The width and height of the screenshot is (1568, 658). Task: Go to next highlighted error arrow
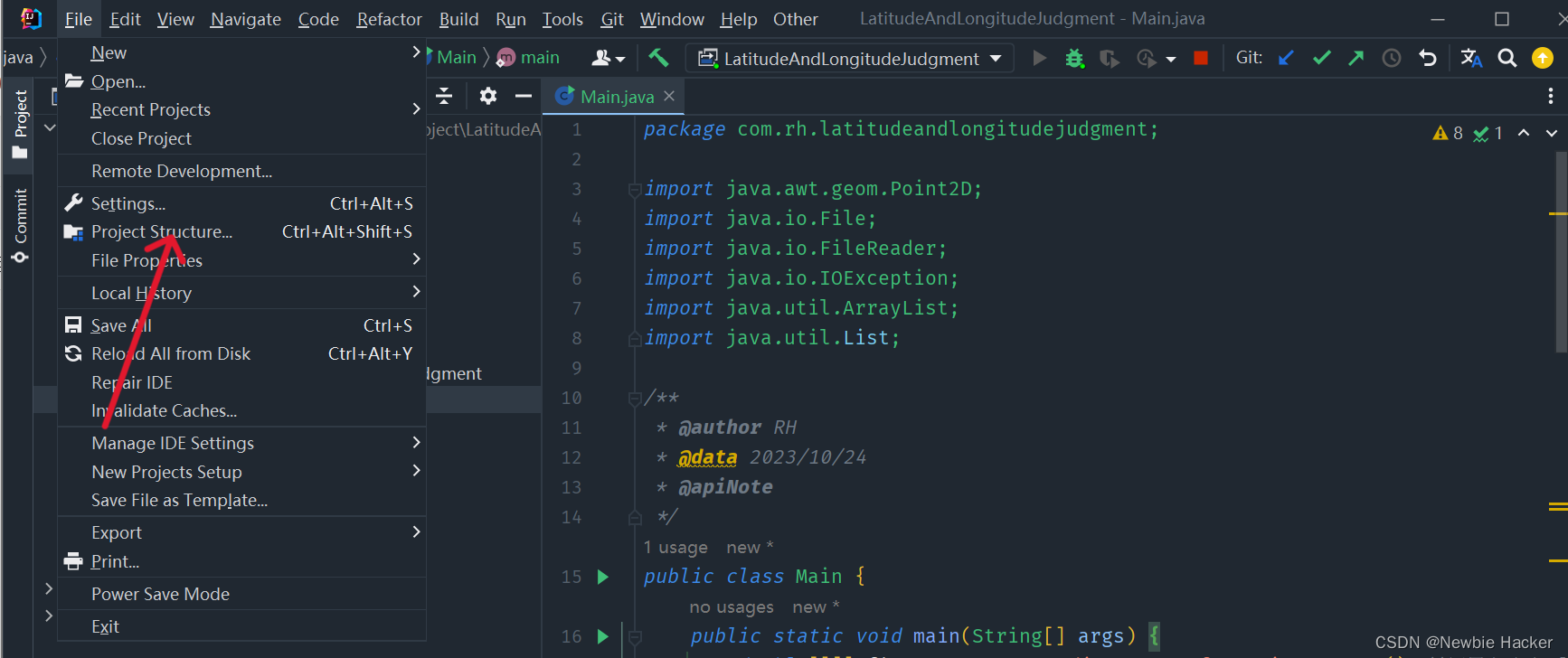pos(1552,133)
